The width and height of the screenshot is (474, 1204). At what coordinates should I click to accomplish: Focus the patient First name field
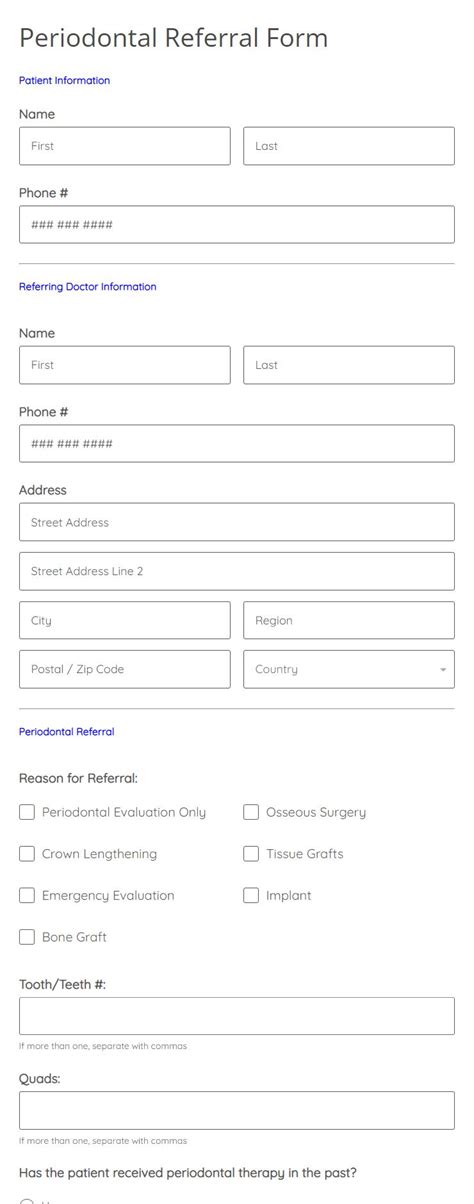pyautogui.click(x=125, y=146)
